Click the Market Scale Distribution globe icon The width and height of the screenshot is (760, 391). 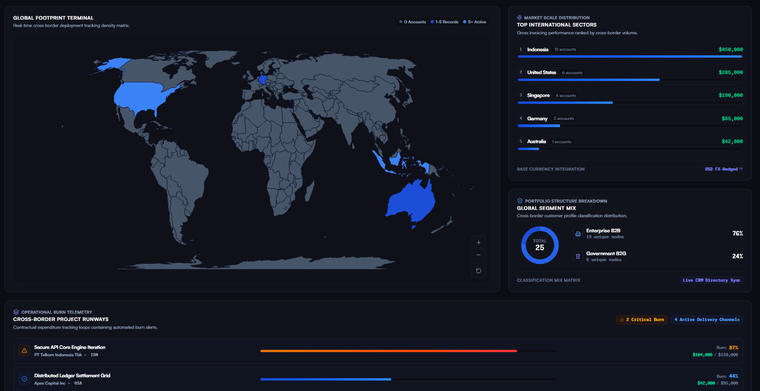[520, 17]
